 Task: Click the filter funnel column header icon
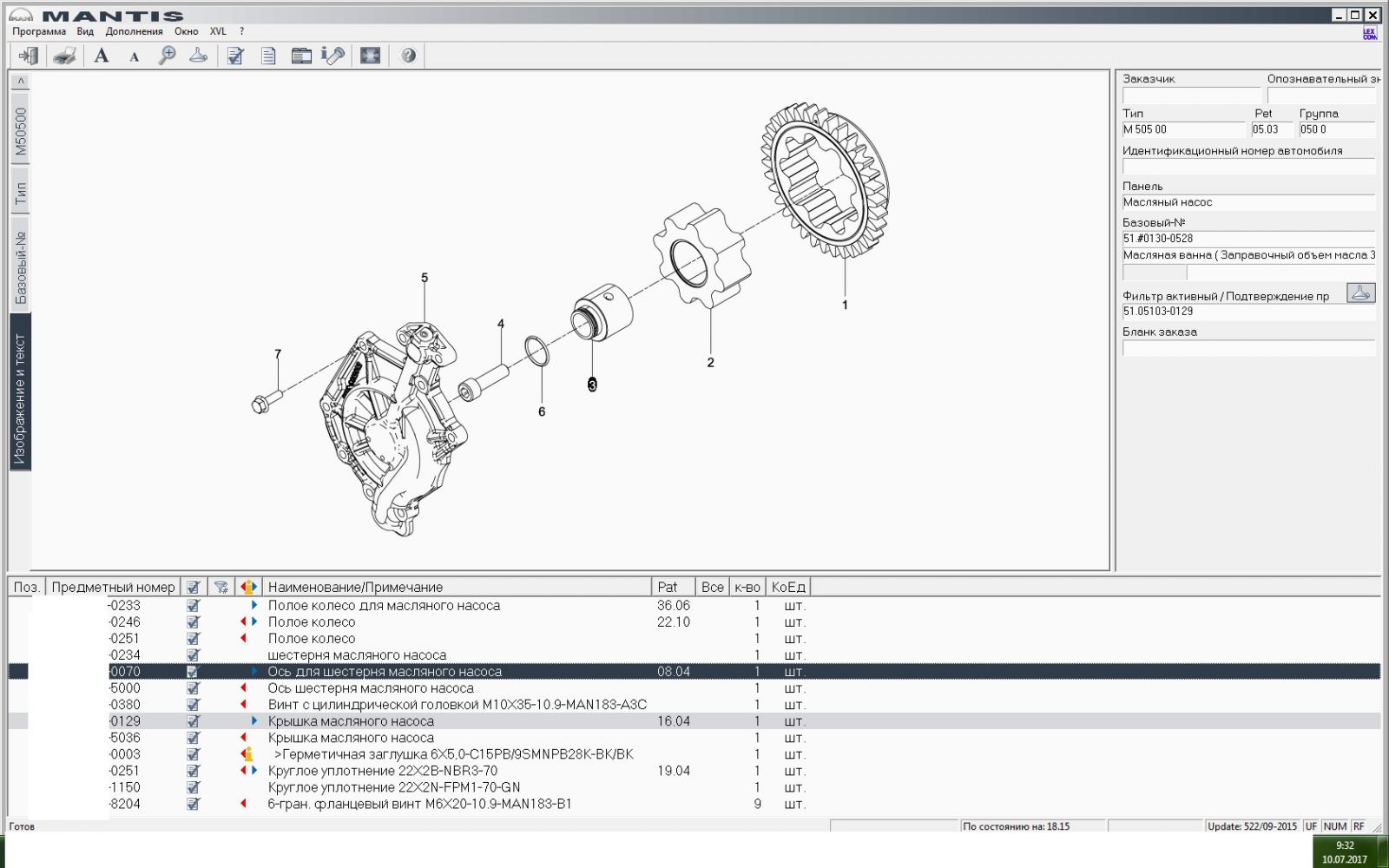tap(221, 587)
